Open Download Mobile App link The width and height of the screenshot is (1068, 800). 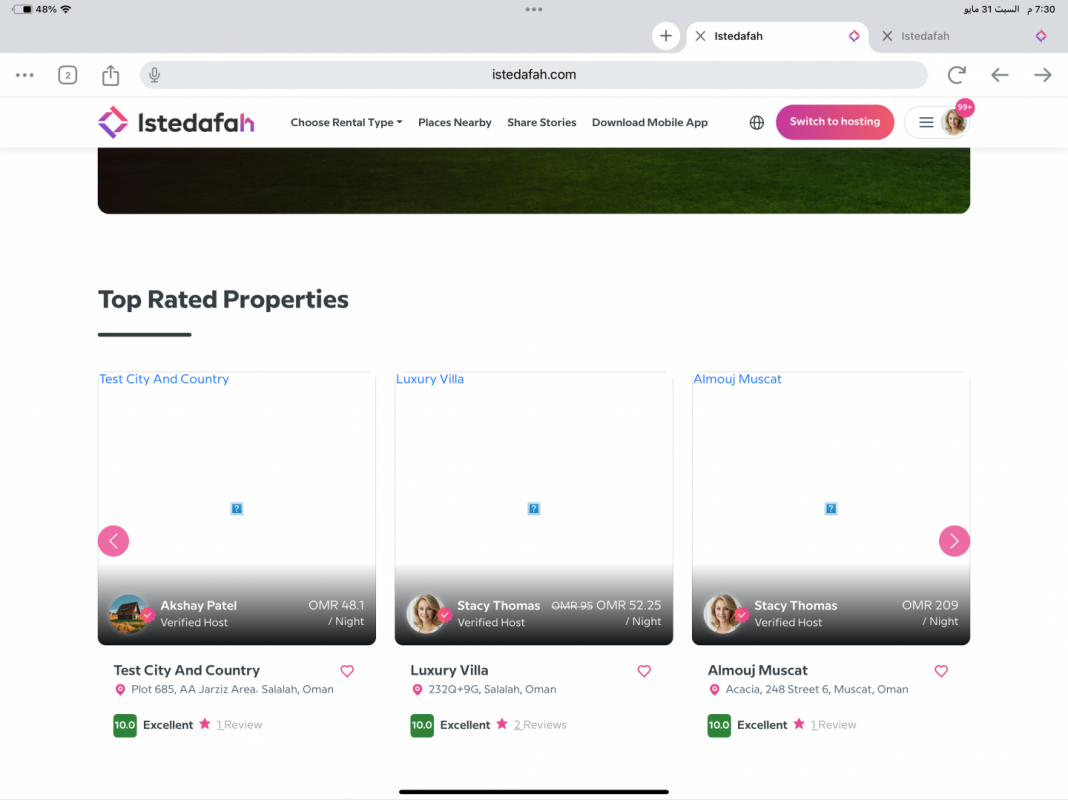[x=650, y=123]
